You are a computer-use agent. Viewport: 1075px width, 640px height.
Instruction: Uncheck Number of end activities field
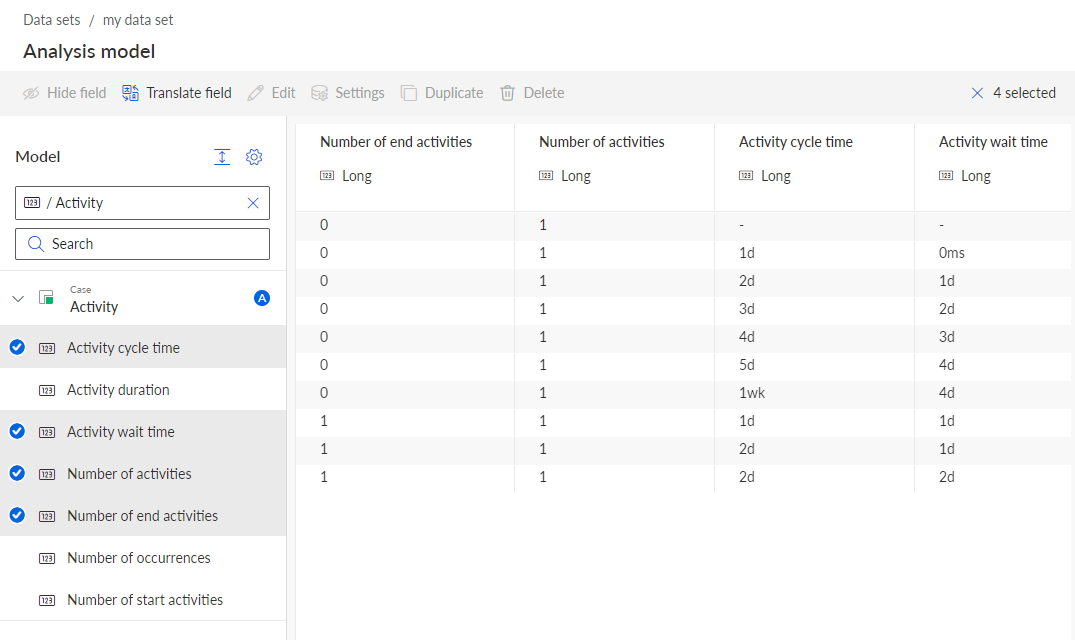coord(17,515)
